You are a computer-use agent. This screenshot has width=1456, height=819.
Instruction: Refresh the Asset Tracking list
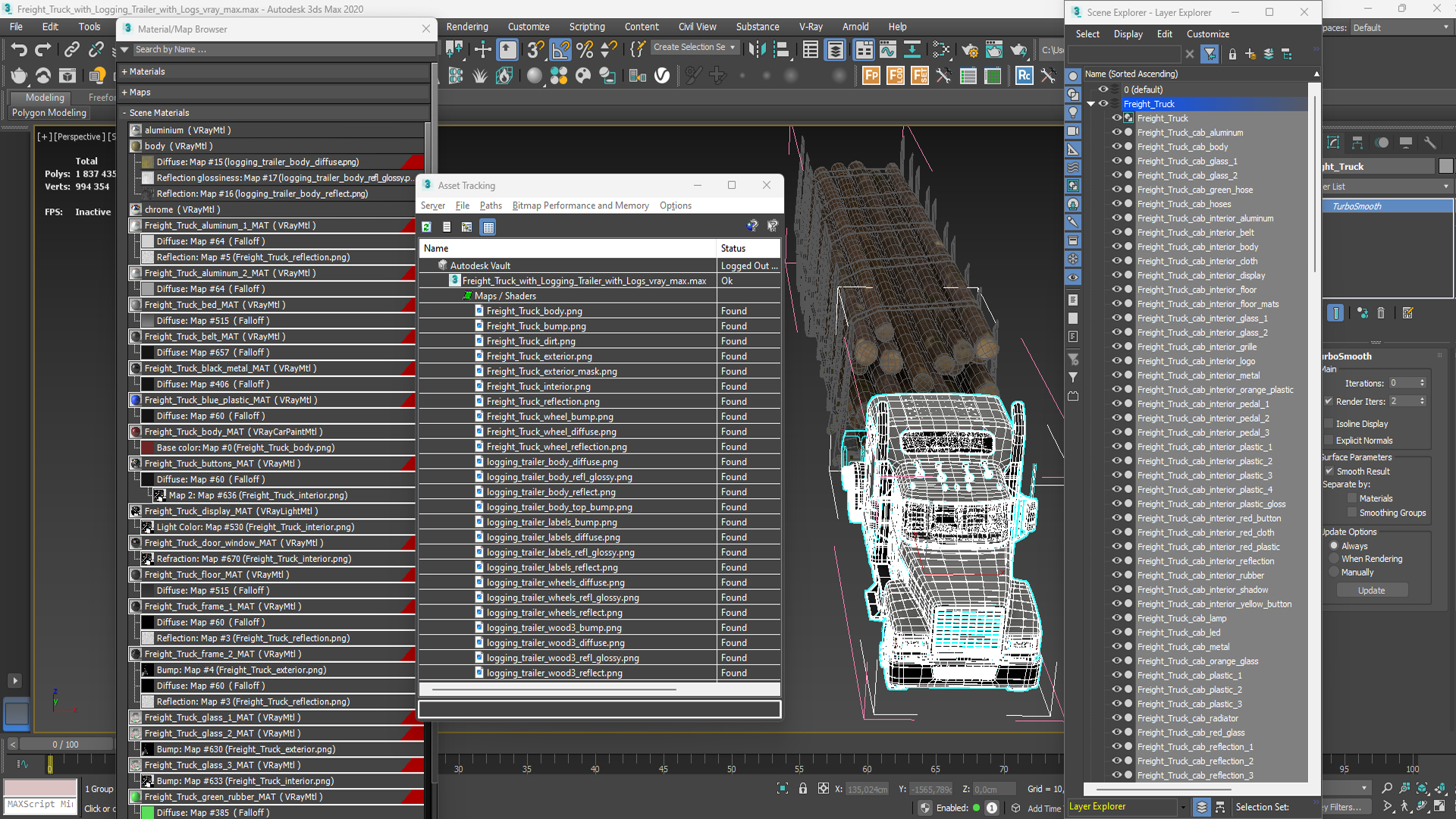click(x=427, y=227)
